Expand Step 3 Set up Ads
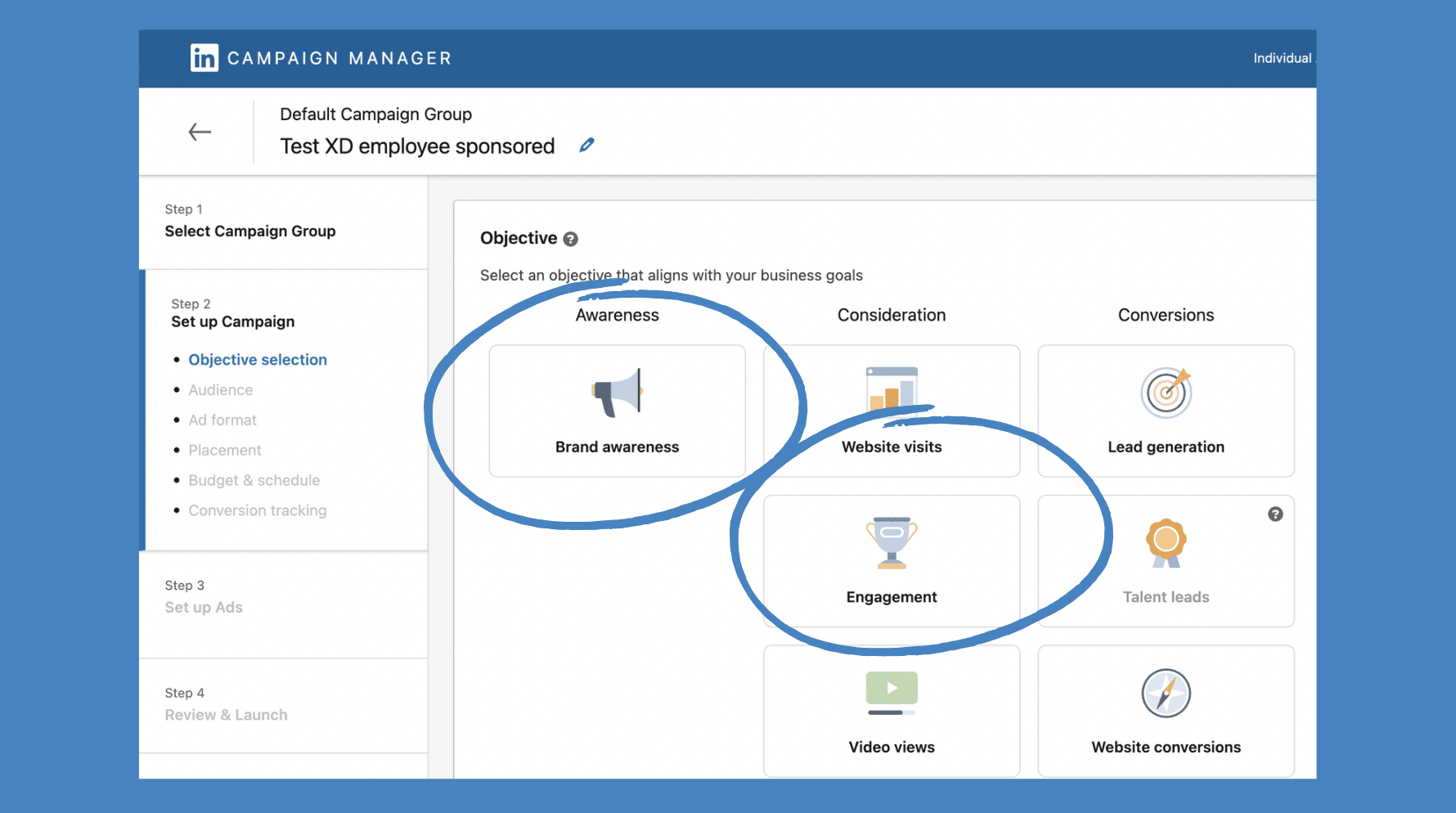This screenshot has width=1456, height=813. pyautogui.click(x=204, y=607)
